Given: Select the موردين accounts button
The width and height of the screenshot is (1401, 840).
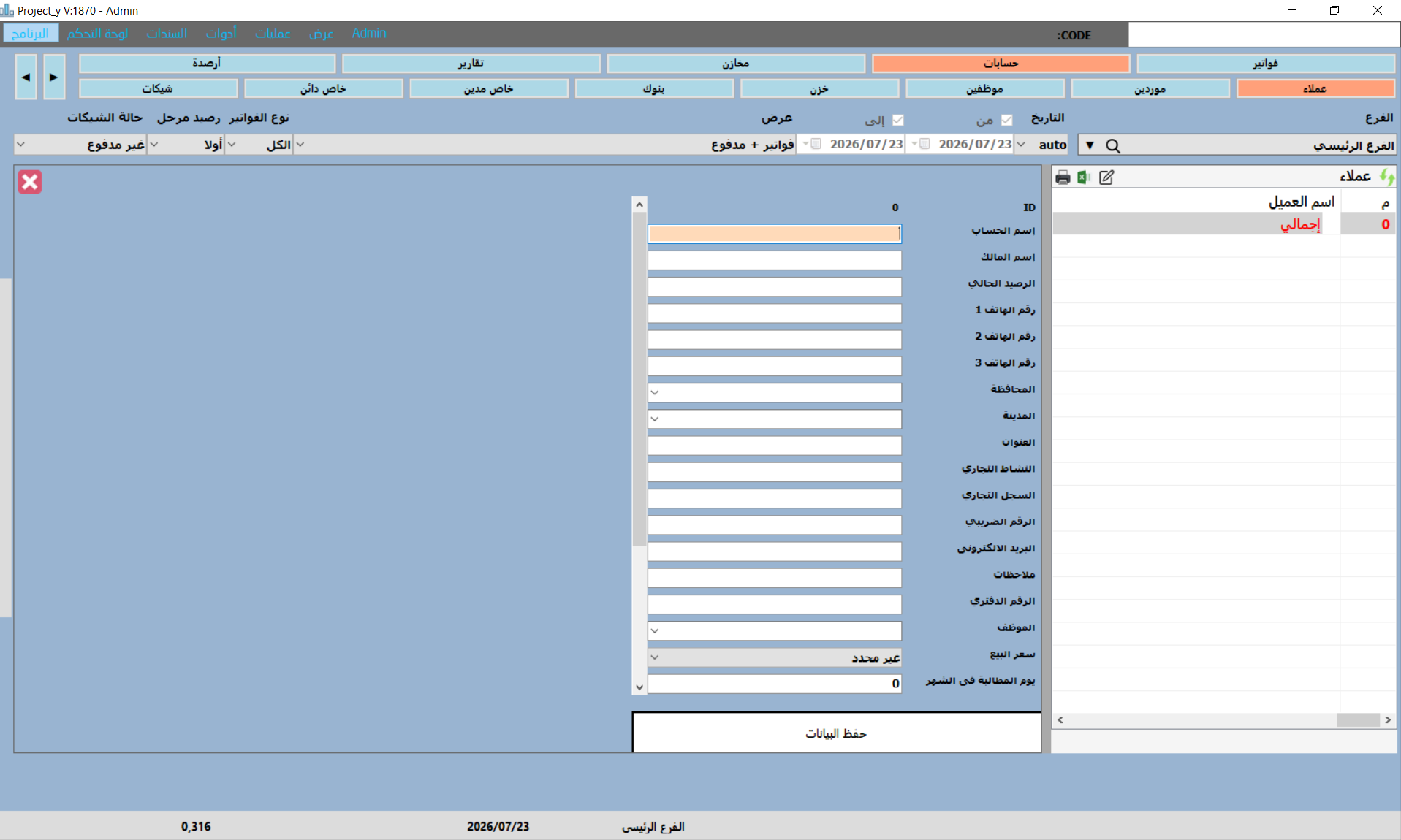Looking at the screenshot, I should pyautogui.click(x=1150, y=88).
